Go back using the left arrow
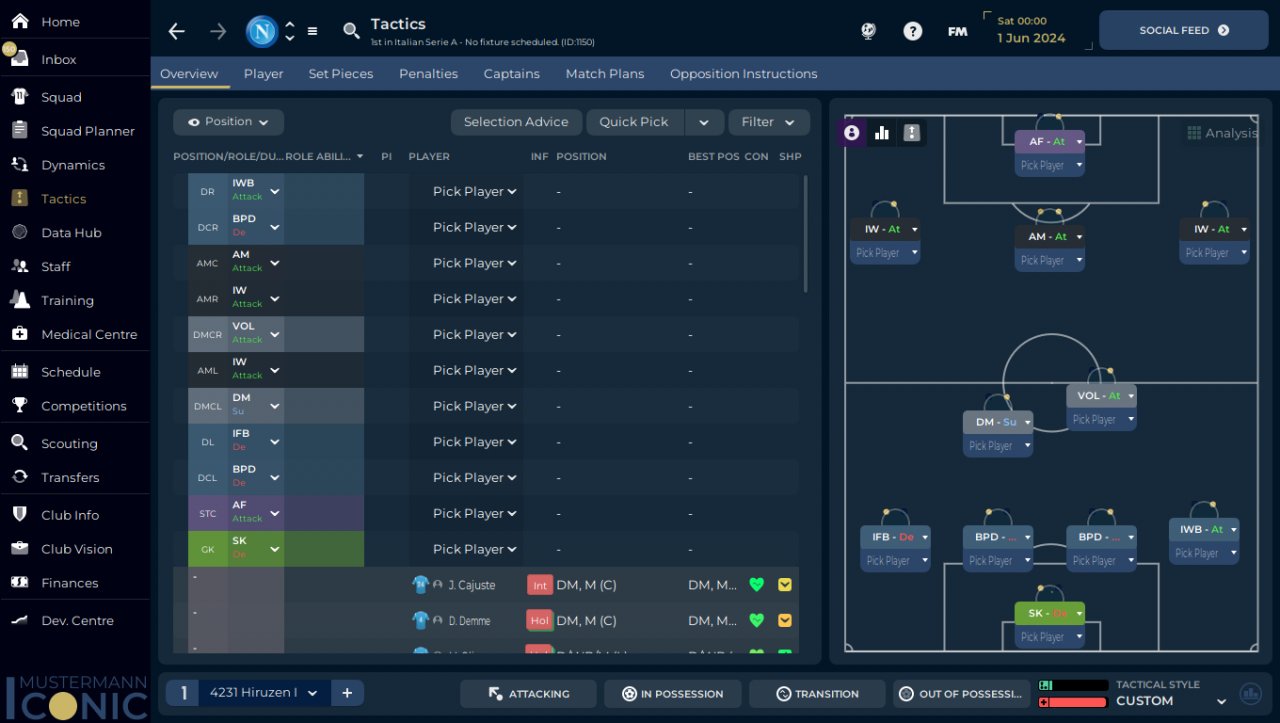Screen dimensions: 1280x723 tap(177, 31)
